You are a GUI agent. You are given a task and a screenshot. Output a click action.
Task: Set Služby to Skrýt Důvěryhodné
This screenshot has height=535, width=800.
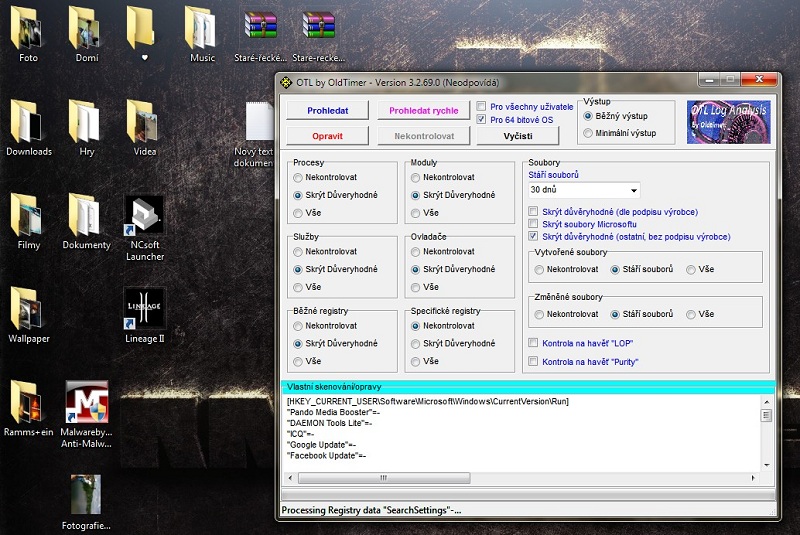click(x=298, y=269)
